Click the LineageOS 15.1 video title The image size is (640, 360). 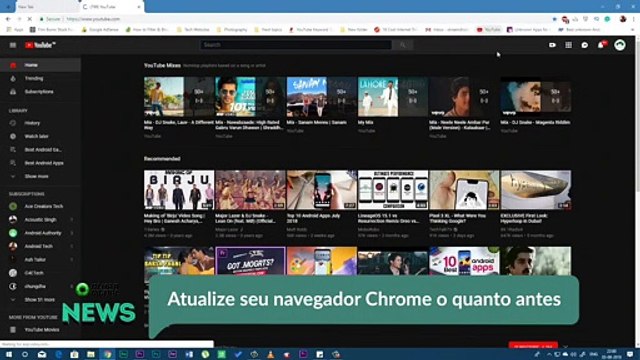[389, 218]
